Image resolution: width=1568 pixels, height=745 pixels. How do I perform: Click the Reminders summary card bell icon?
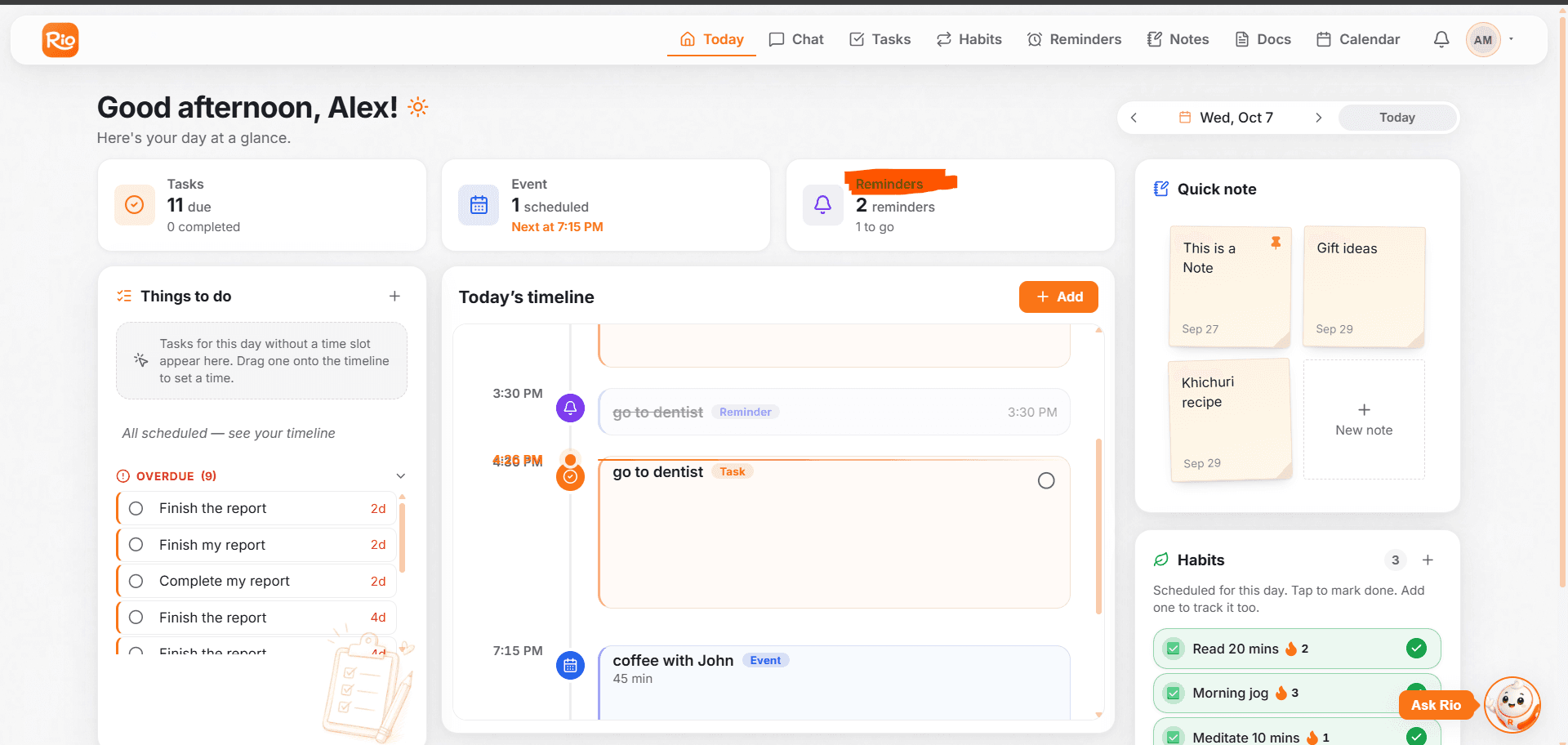coord(823,205)
